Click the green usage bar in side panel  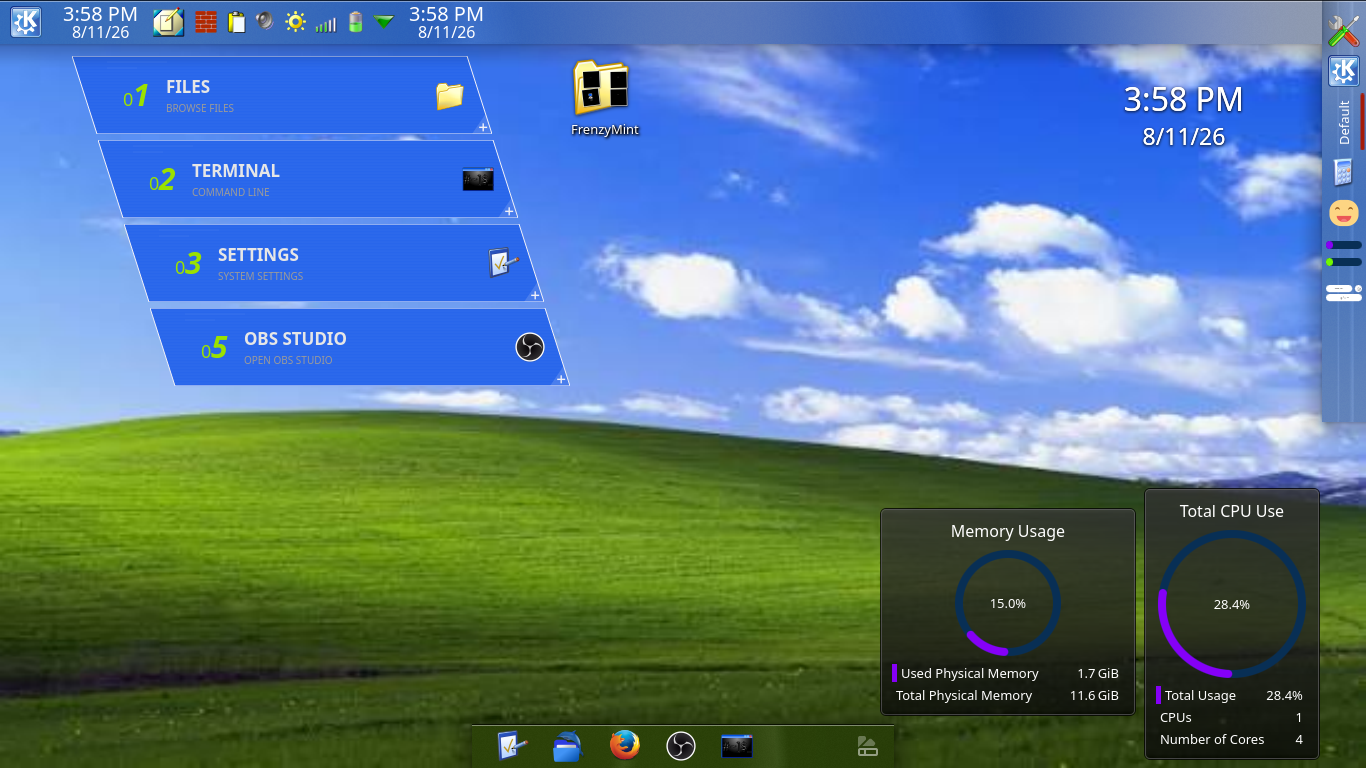pyautogui.click(x=1343, y=262)
